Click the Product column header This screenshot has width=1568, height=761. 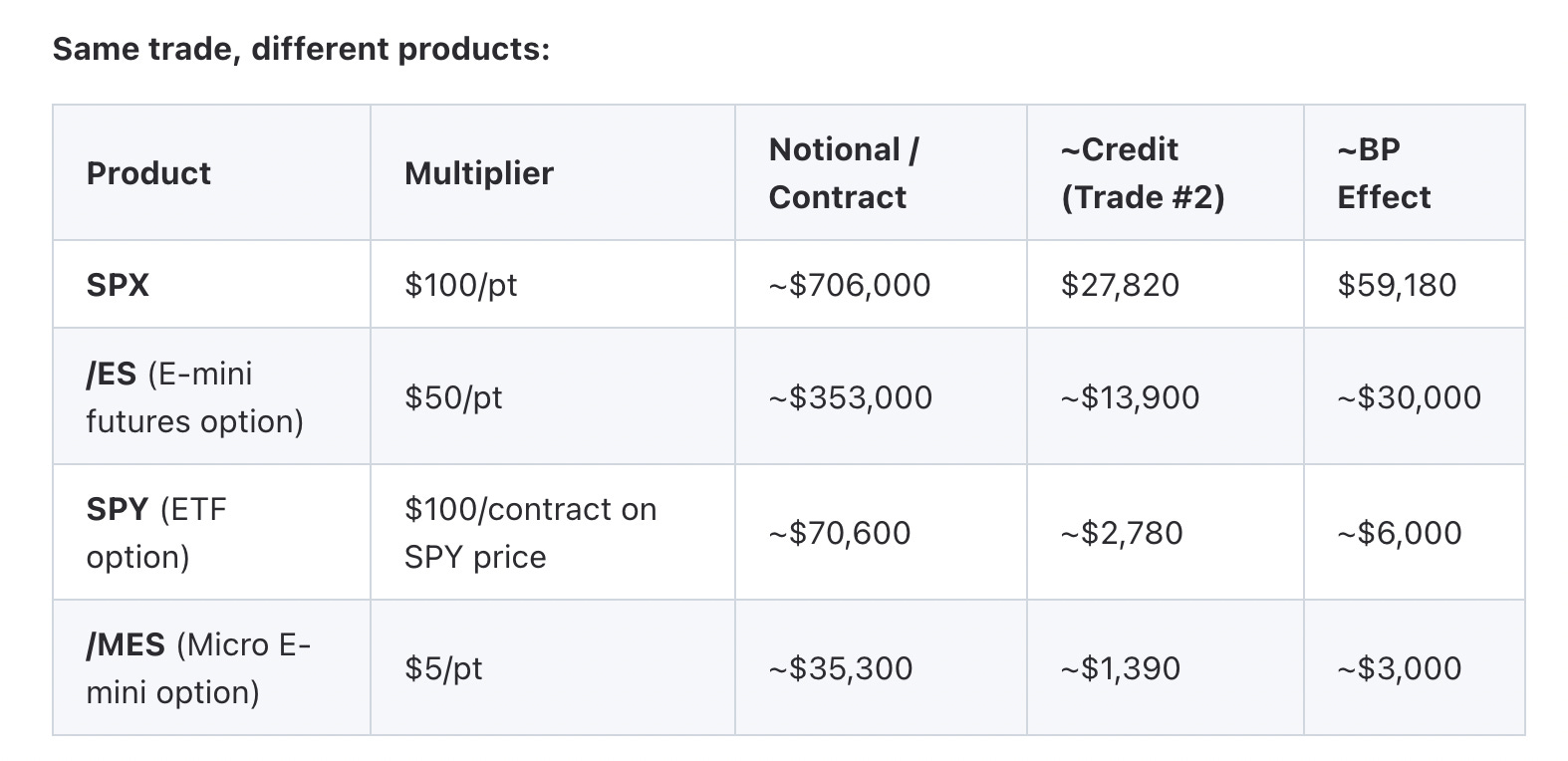[x=148, y=173]
